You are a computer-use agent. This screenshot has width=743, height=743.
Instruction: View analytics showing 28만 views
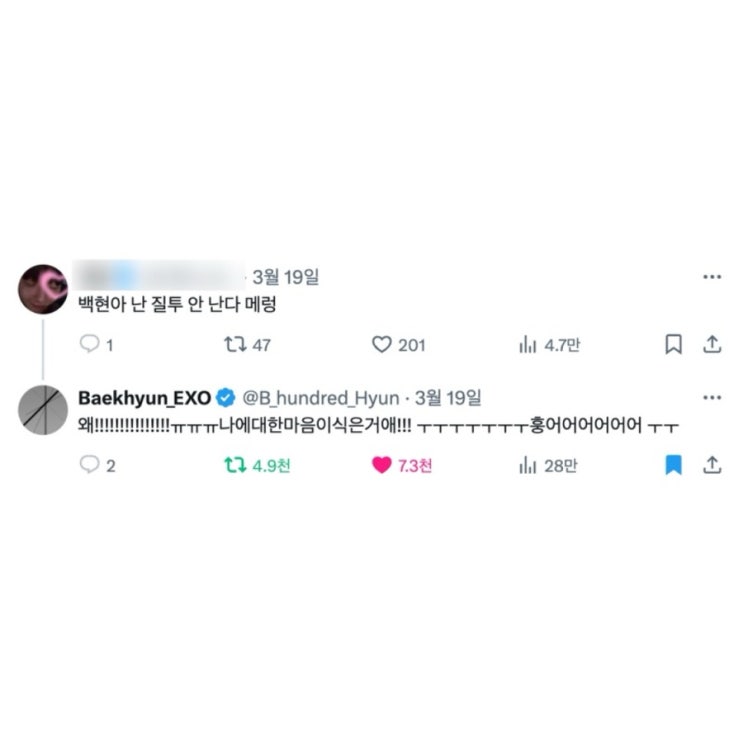[x=548, y=465]
